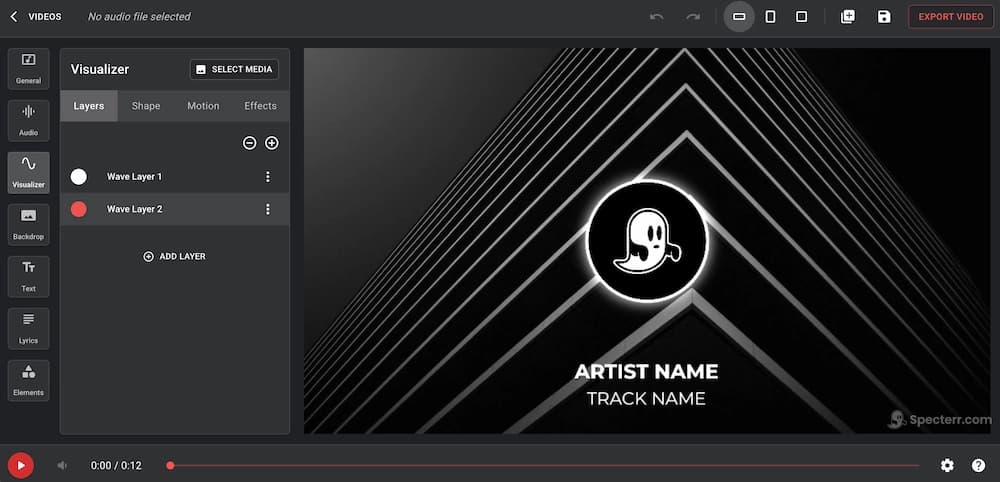Switch to the Motion tab
Image resolution: width=1000 pixels, height=482 pixels.
click(x=203, y=106)
